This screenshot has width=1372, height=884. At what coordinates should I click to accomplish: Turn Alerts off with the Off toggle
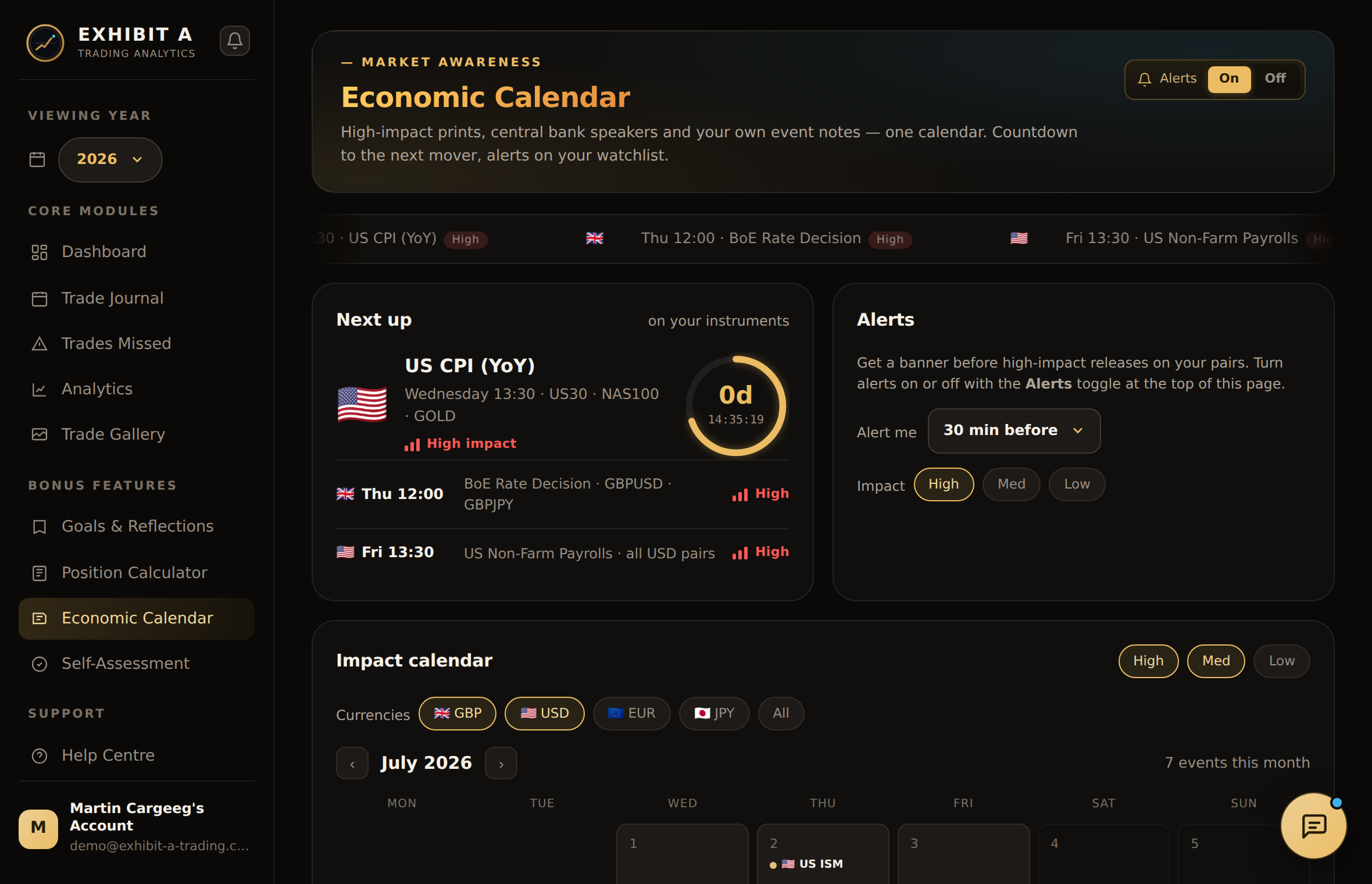coord(1275,79)
